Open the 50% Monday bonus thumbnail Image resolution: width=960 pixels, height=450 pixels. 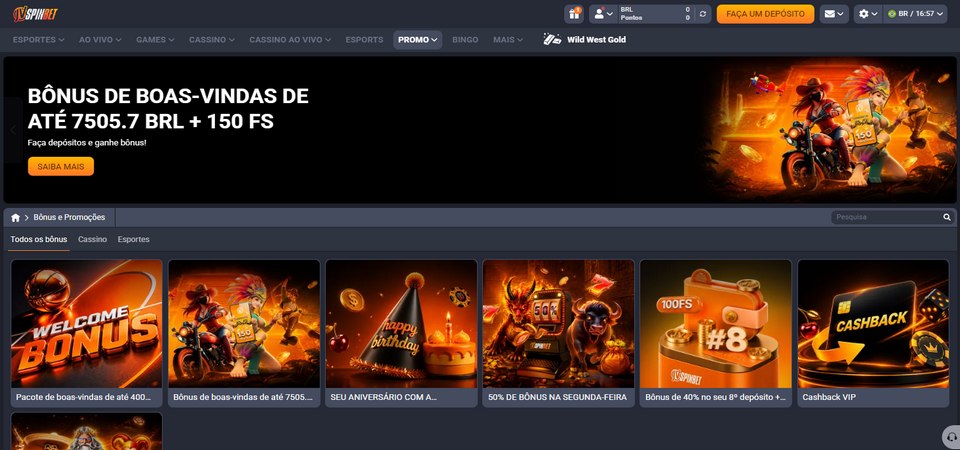tap(558, 324)
